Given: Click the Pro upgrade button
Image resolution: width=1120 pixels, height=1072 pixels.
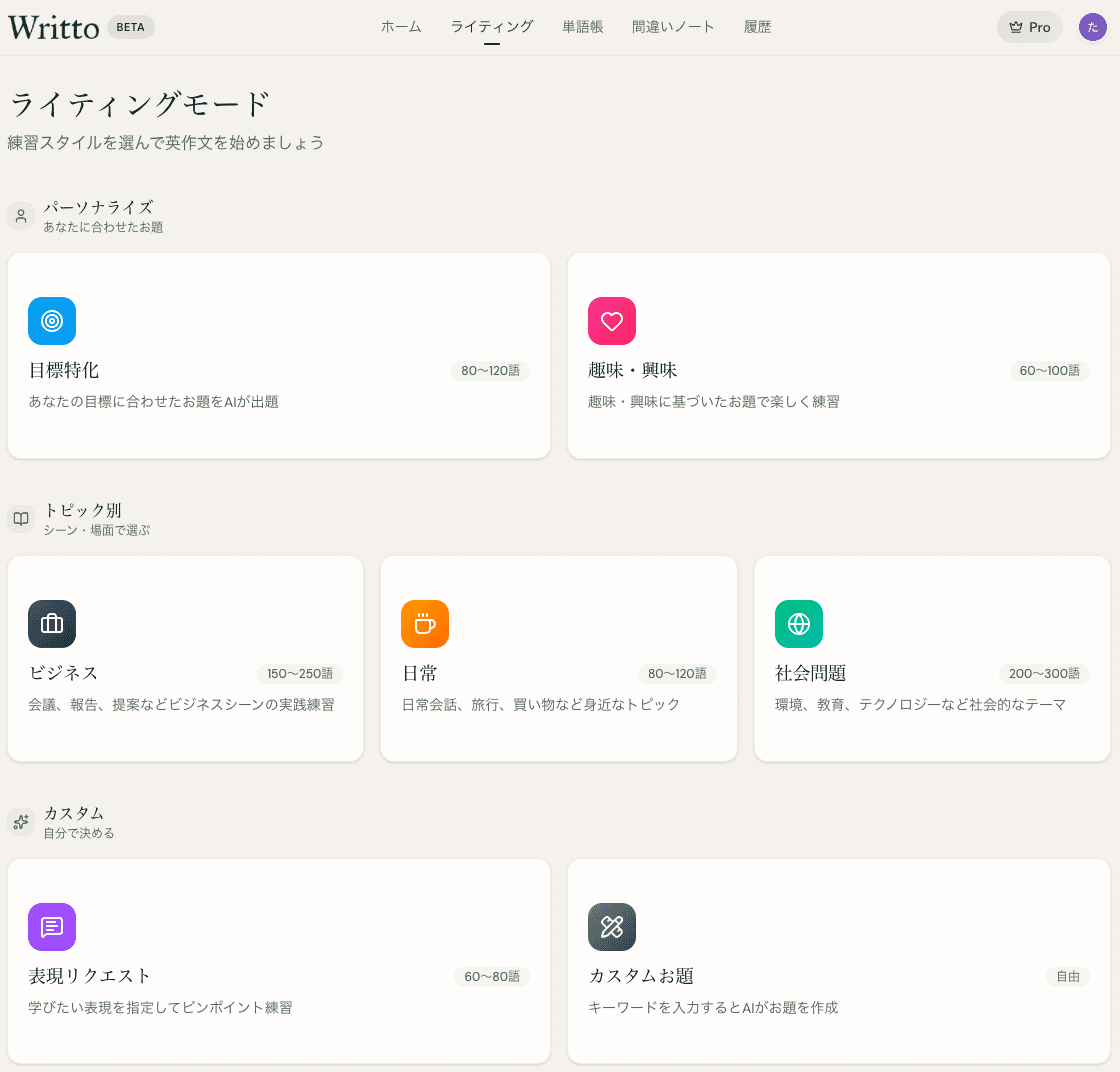Looking at the screenshot, I should [1029, 27].
